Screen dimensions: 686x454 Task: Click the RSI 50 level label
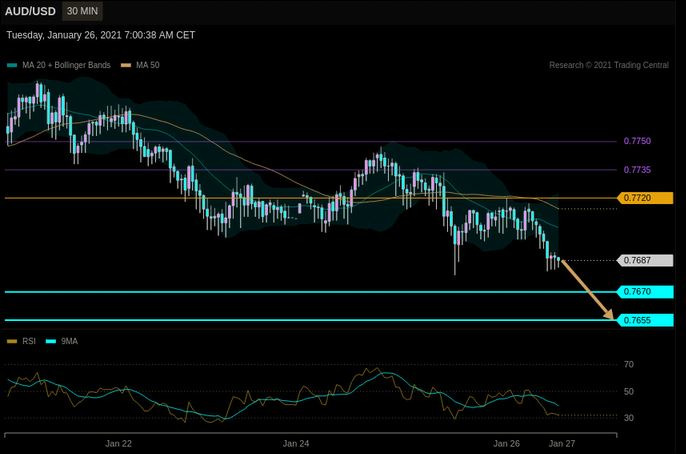click(629, 391)
